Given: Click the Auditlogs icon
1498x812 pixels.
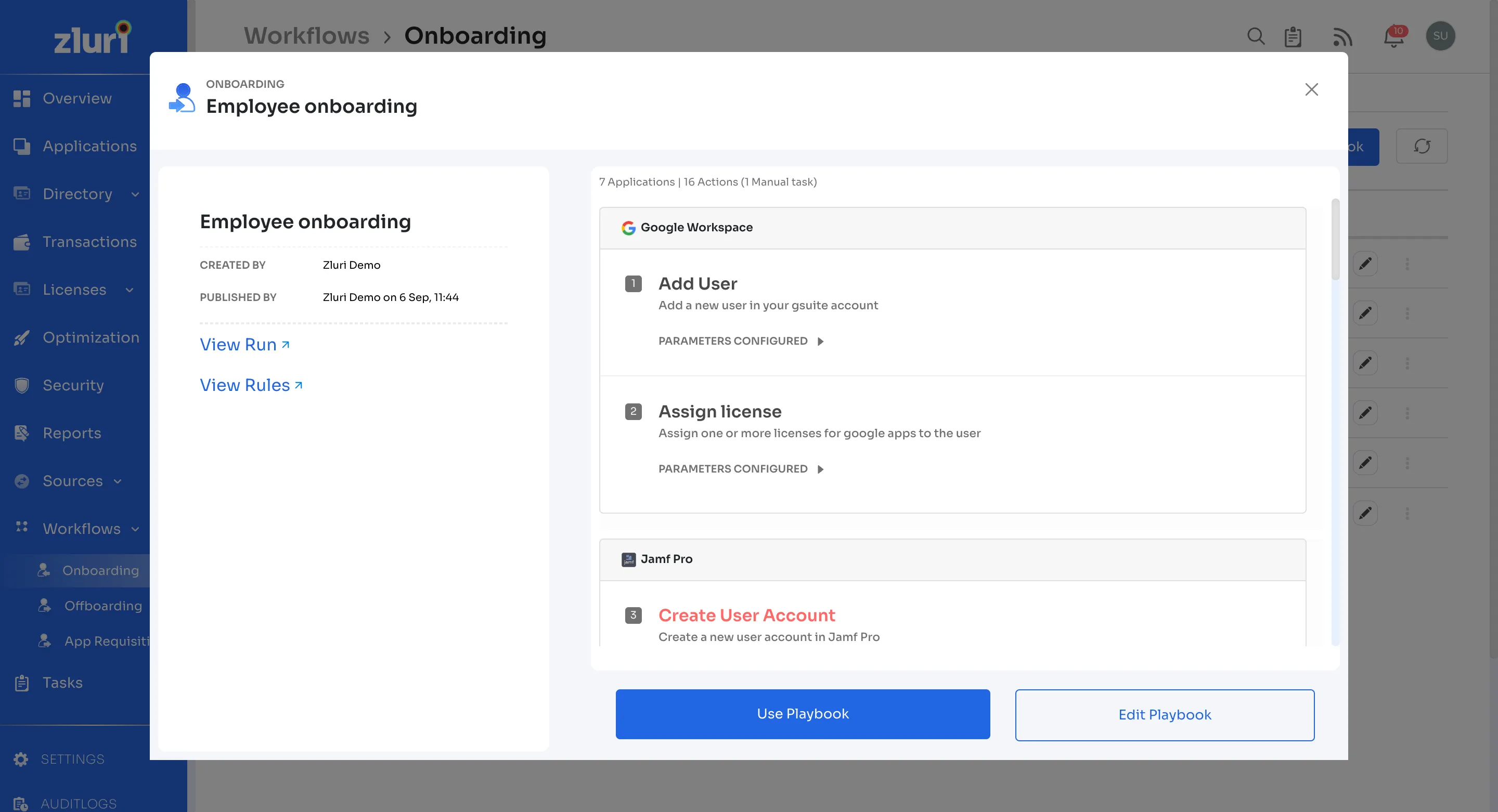Looking at the screenshot, I should (x=20, y=803).
